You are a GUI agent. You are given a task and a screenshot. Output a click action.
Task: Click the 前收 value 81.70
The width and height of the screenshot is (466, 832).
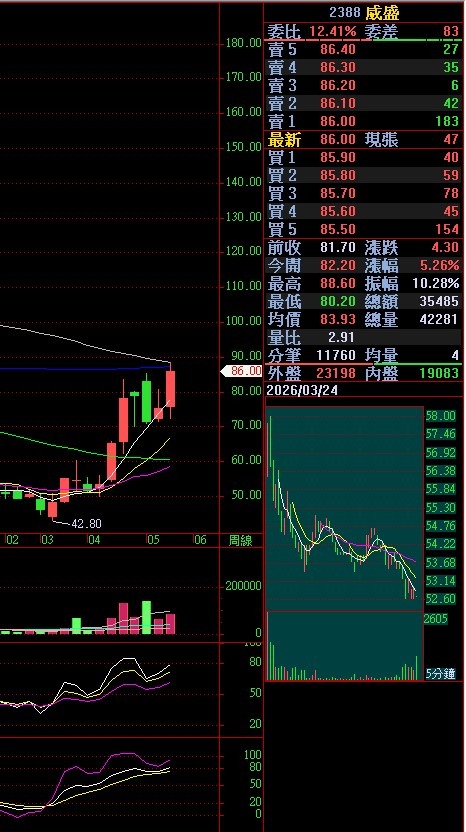(x=338, y=248)
